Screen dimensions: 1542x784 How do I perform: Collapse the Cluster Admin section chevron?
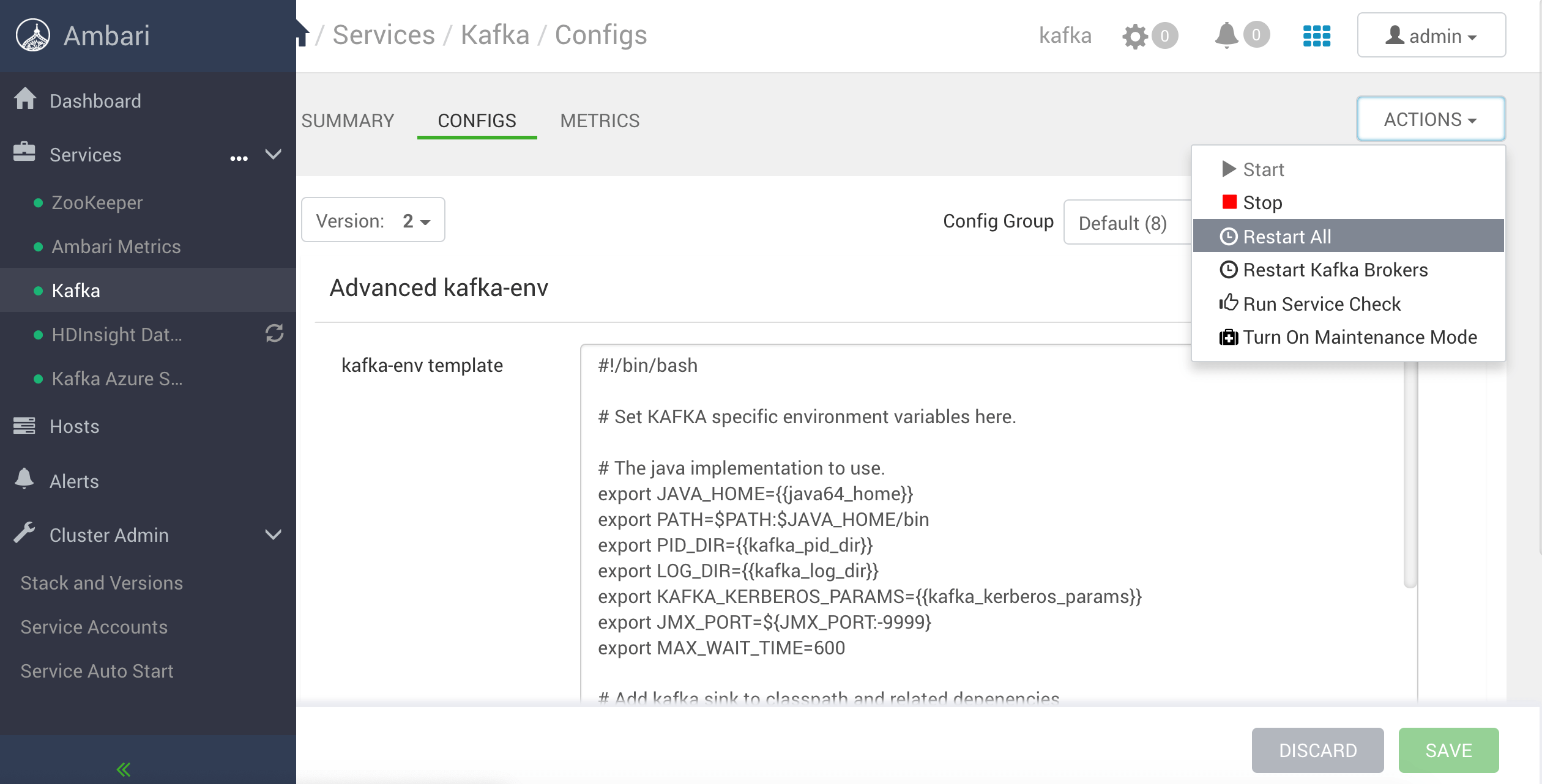tap(274, 535)
